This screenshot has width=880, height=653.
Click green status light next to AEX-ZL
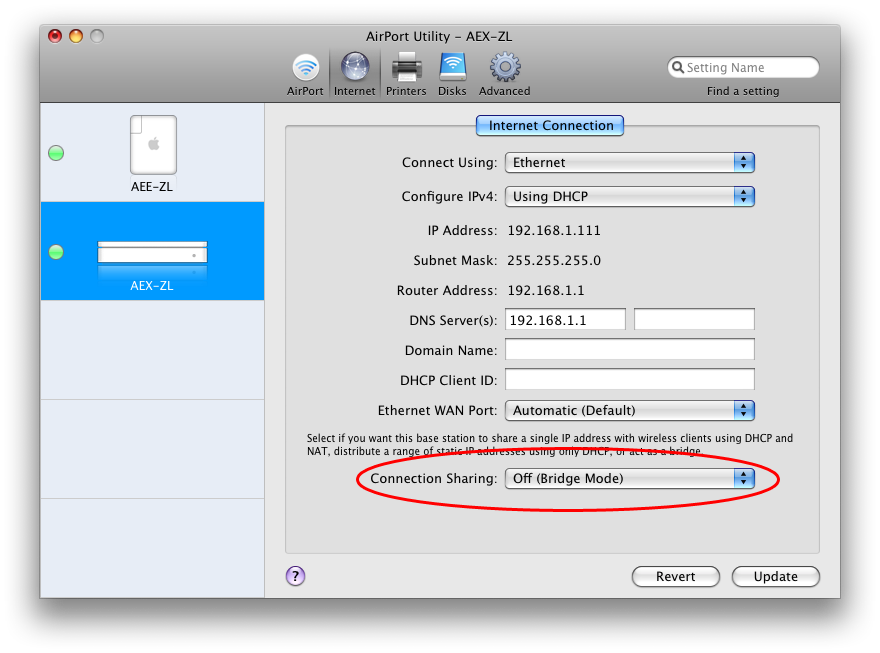pyautogui.click(x=56, y=252)
